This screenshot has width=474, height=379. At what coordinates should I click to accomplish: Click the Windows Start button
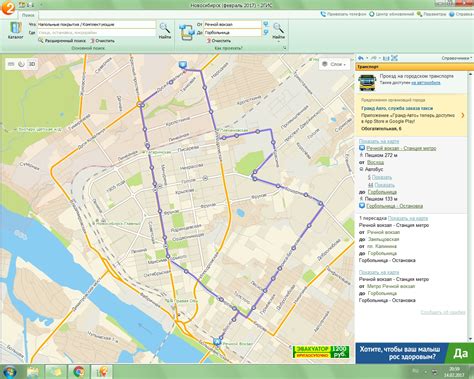pos(9,371)
